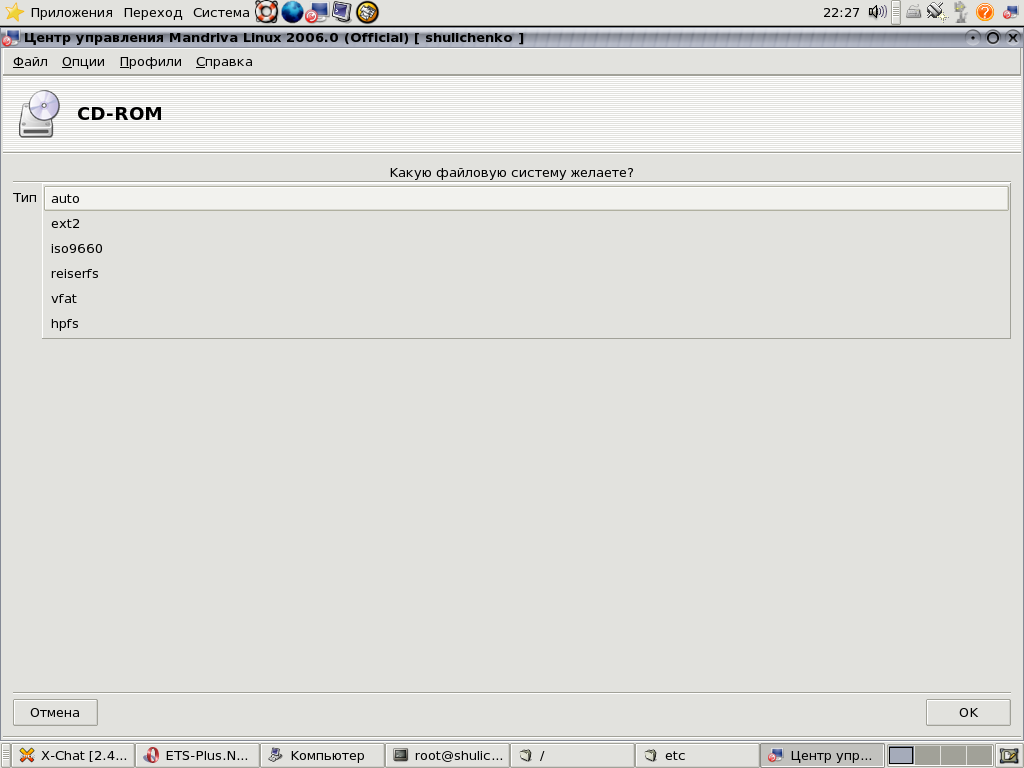Image resolution: width=1024 pixels, height=768 pixels.
Task: Click the volume speaker icon
Action: 877,12
